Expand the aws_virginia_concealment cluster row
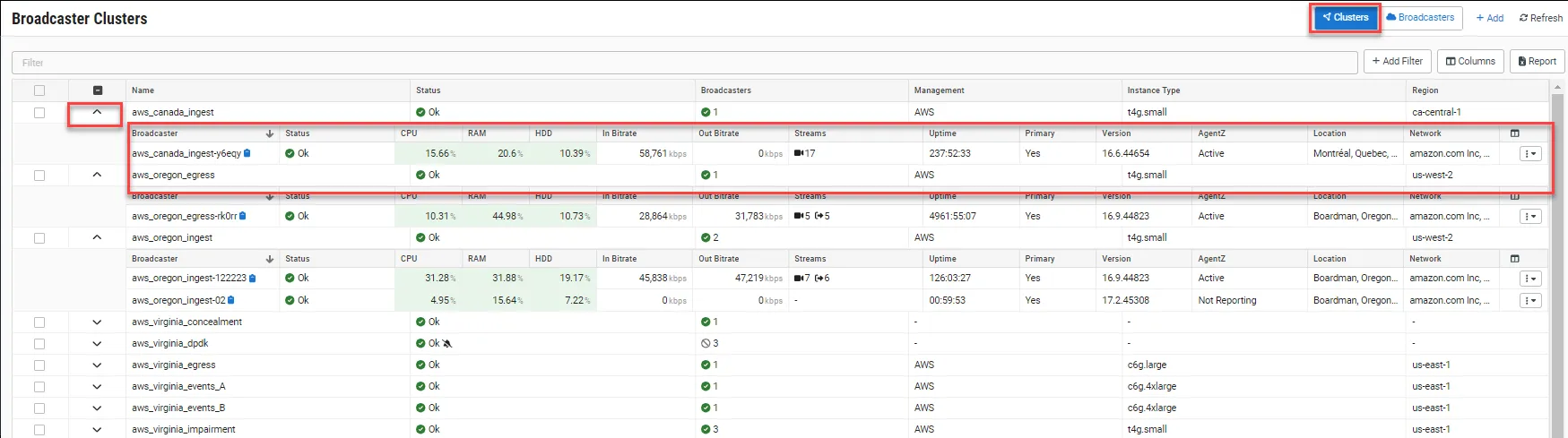 [x=97, y=322]
